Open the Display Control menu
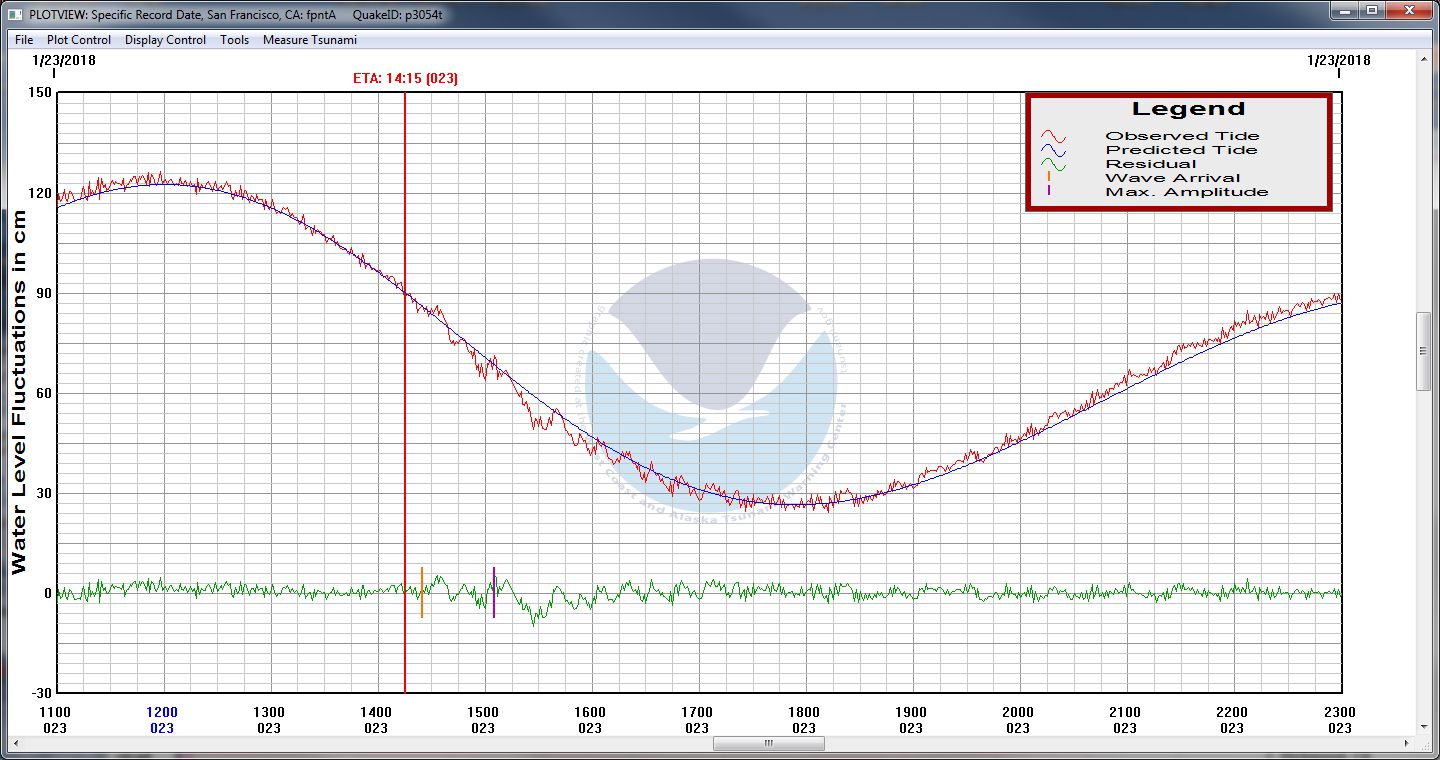This screenshot has width=1440, height=760. (165, 40)
